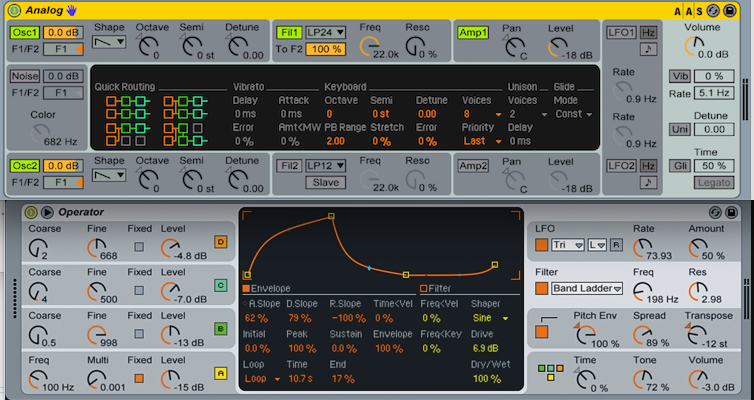The height and width of the screenshot is (400, 754).
Task: Toggle Analog device power button
Action: [14, 10]
